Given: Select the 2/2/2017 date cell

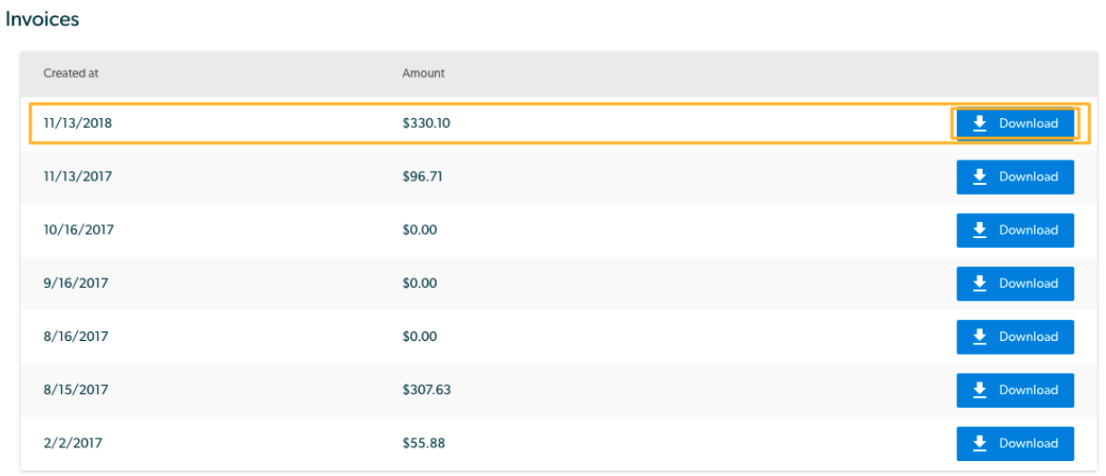Looking at the screenshot, I should pyautogui.click(x=72, y=444).
